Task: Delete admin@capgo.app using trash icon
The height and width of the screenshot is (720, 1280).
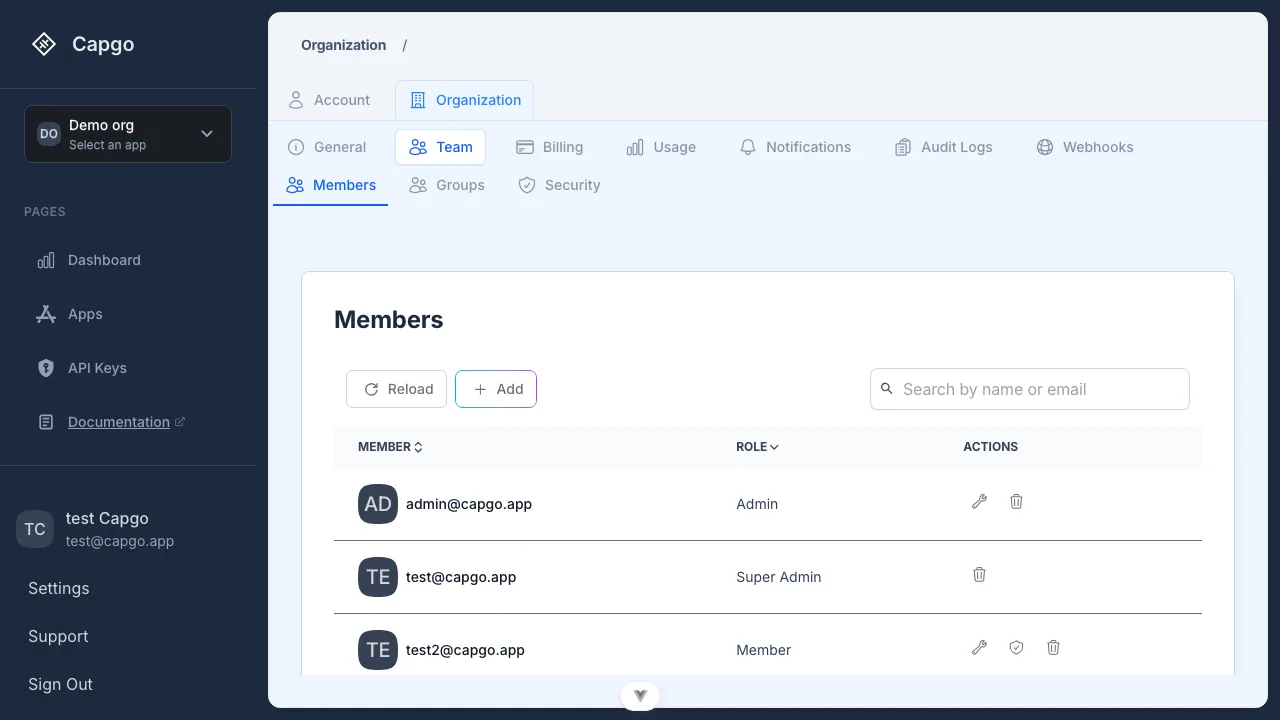Action: tap(1016, 502)
